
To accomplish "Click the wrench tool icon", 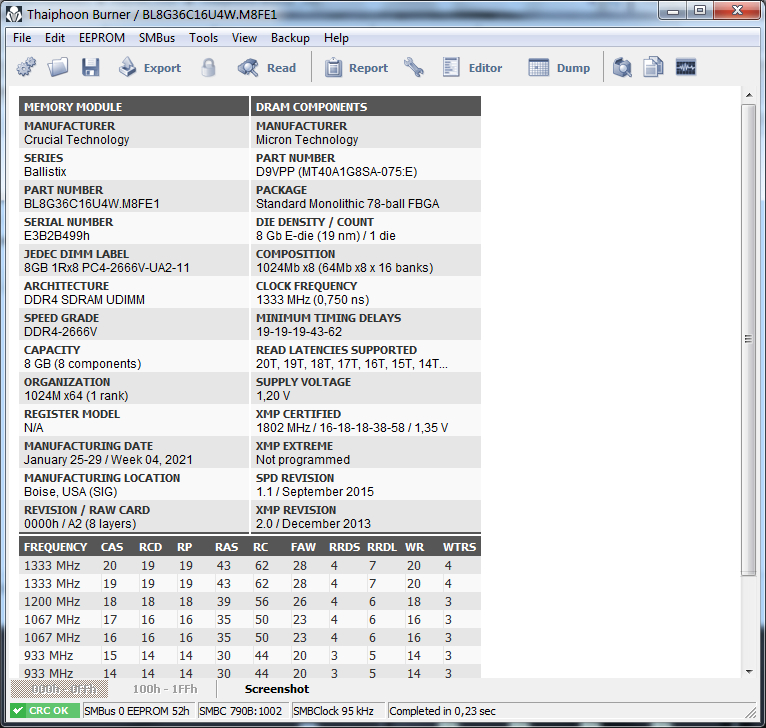I will click(414, 67).
